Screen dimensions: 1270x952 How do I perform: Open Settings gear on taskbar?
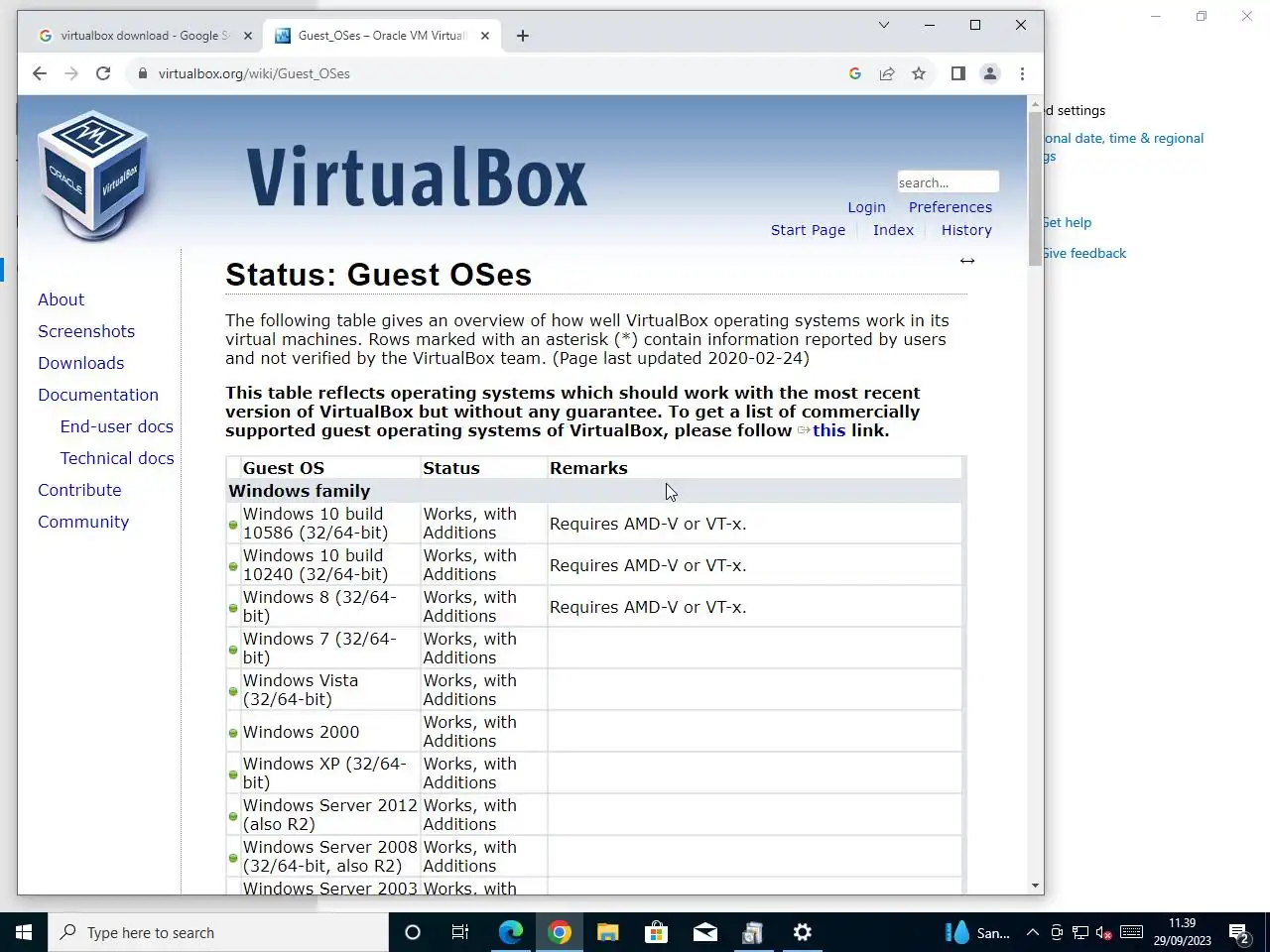(803, 932)
